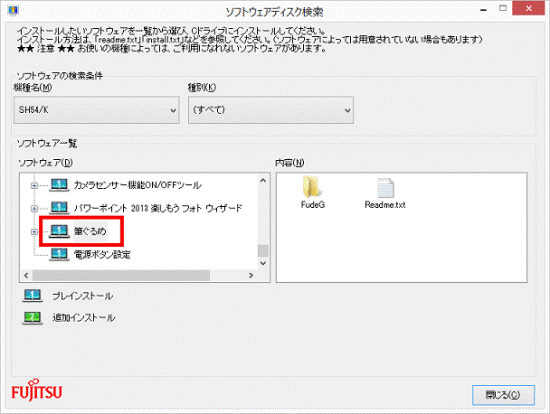Viewport: 550px width, 414px height.
Task: Expand the カメラセンサー機能ON/OFFツール tree node
Action: coord(34,185)
